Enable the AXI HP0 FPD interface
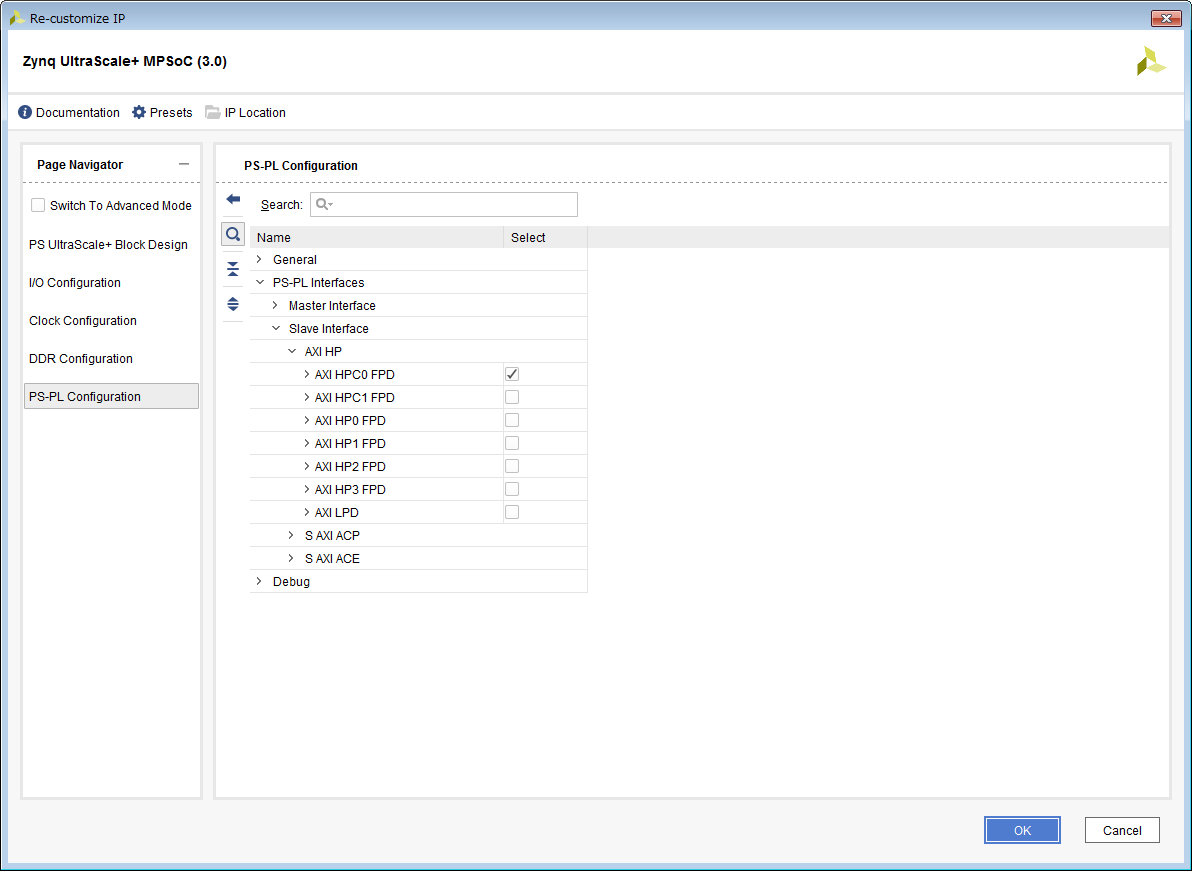 coord(511,420)
